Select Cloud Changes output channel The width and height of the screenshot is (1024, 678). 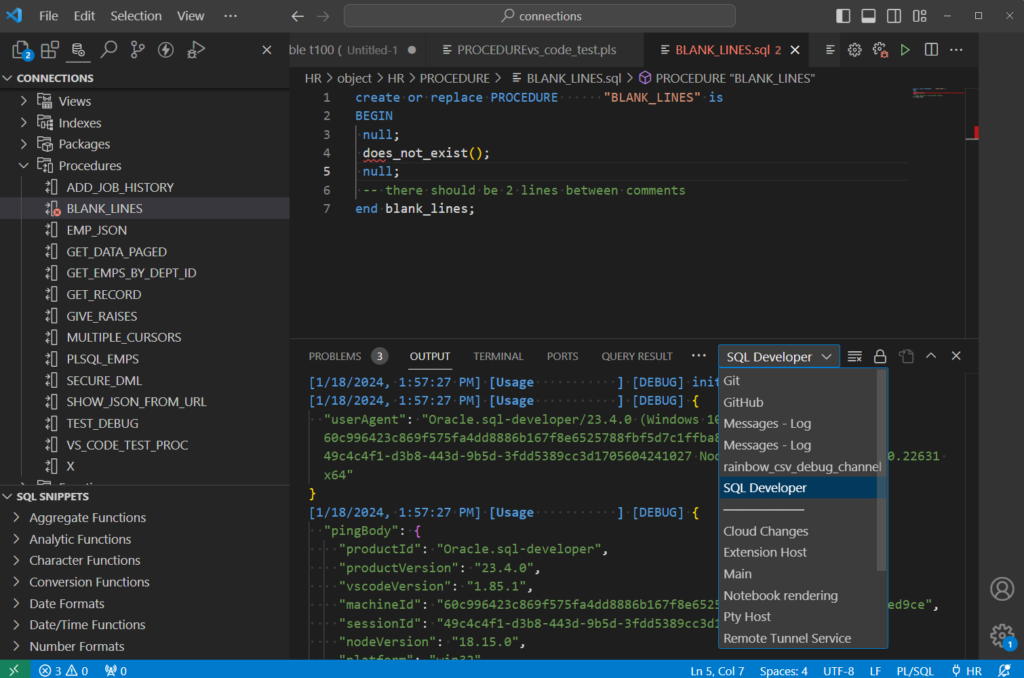pos(765,531)
